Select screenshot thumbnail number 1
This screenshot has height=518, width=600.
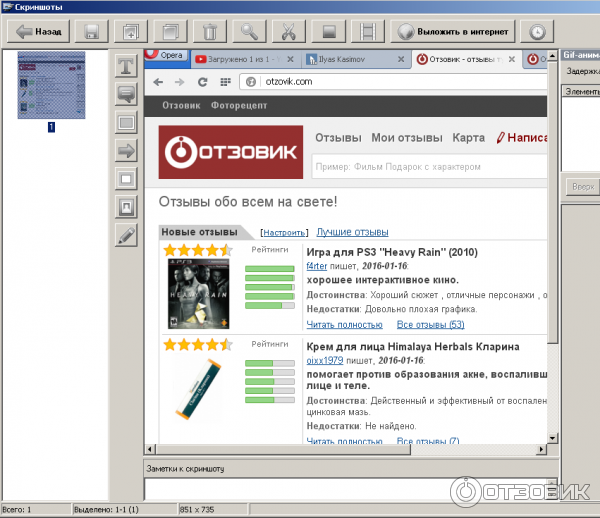51,85
